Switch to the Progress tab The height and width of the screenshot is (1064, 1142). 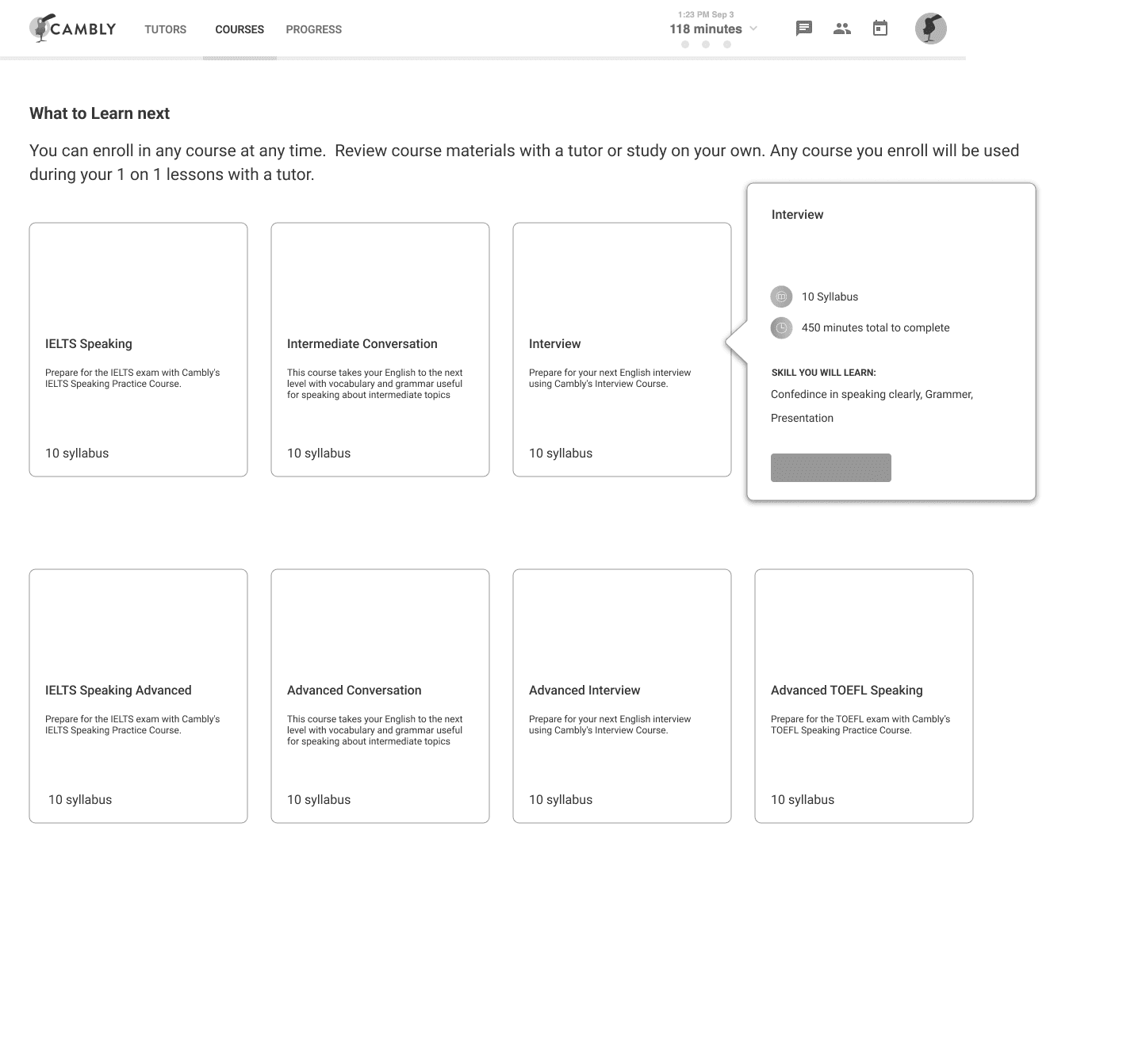[x=314, y=29]
